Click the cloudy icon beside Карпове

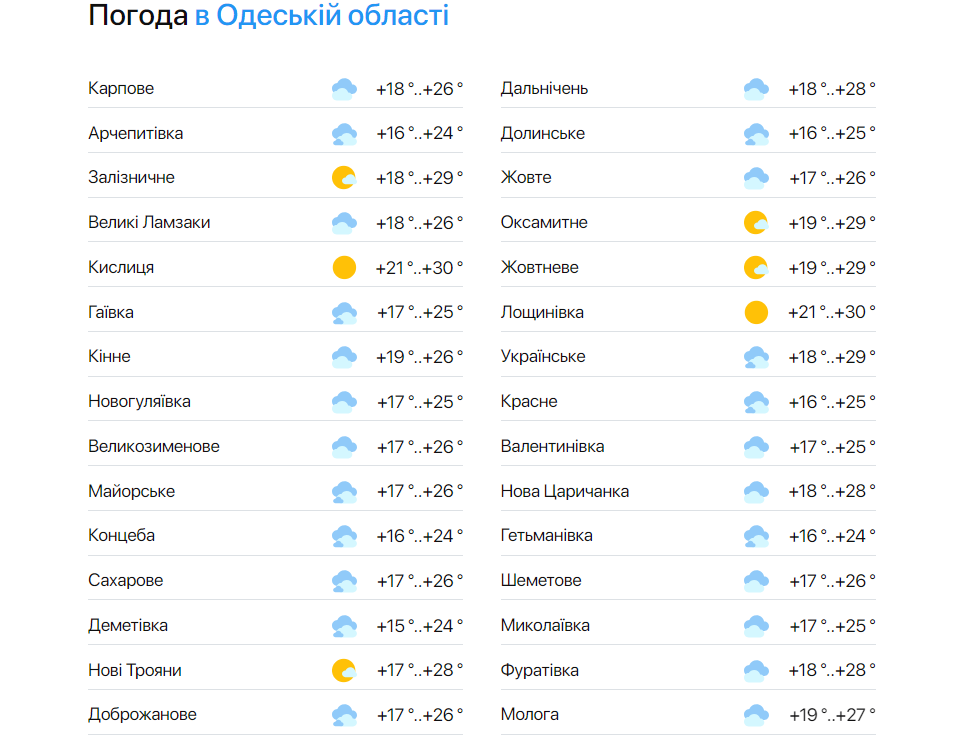(x=344, y=87)
